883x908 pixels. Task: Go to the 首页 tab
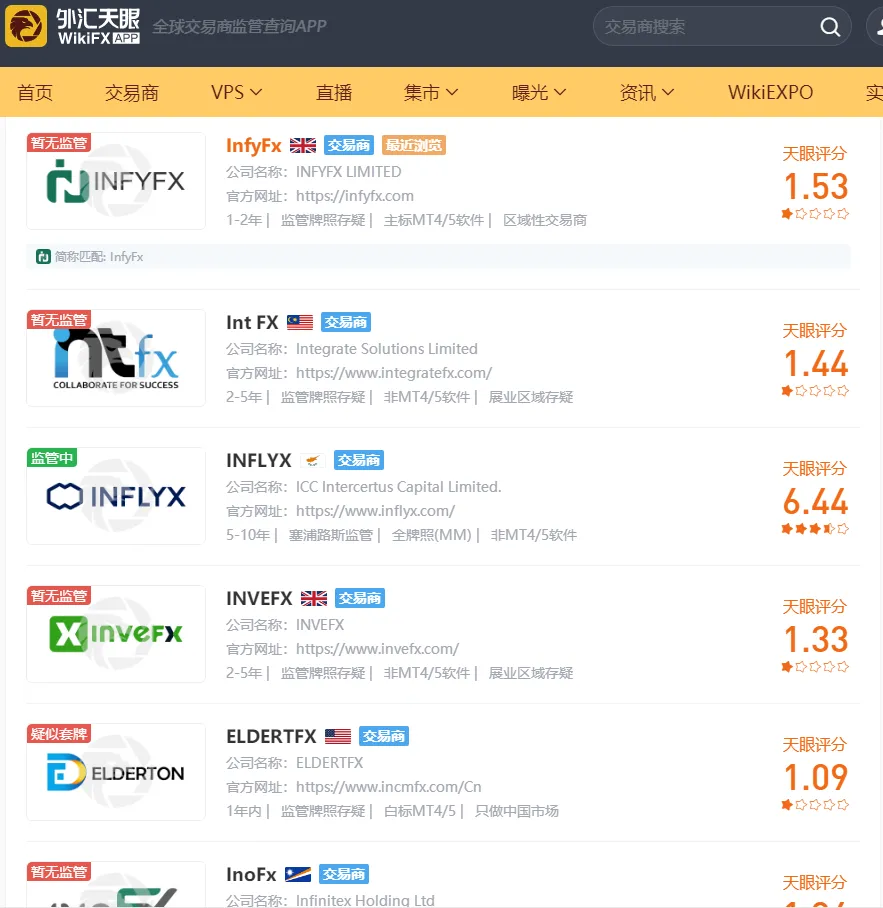35,92
